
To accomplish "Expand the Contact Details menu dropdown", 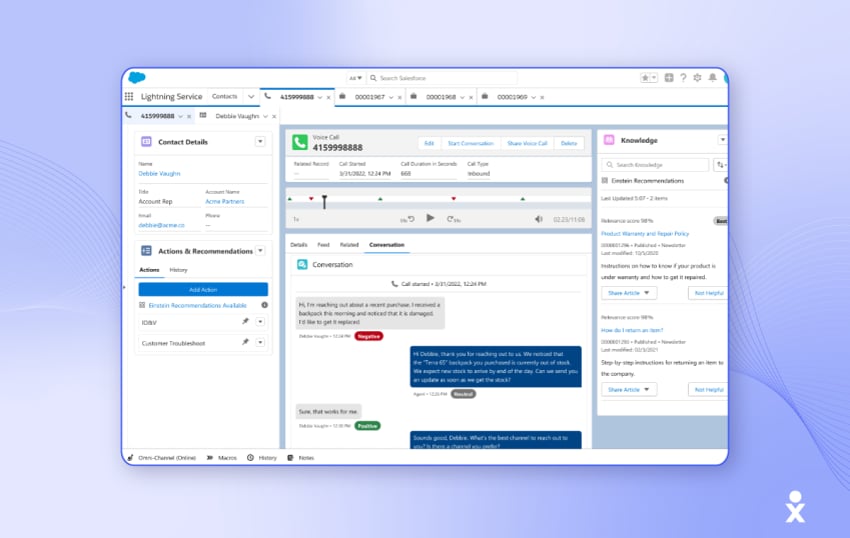I will [x=260, y=142].
